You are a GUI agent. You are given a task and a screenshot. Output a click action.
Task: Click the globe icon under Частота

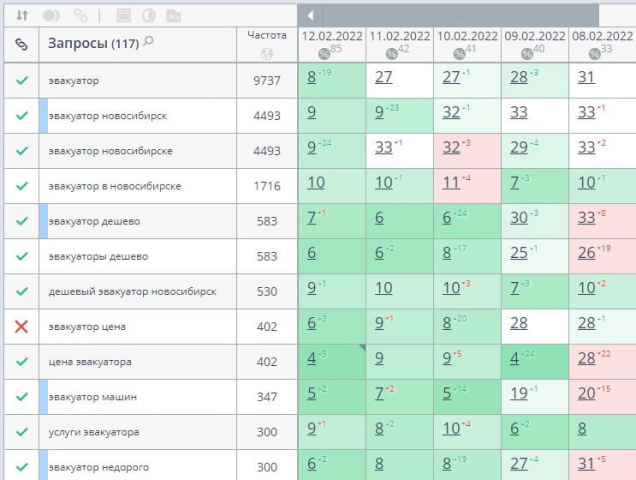pyautogui.click(x=266, y=54)
